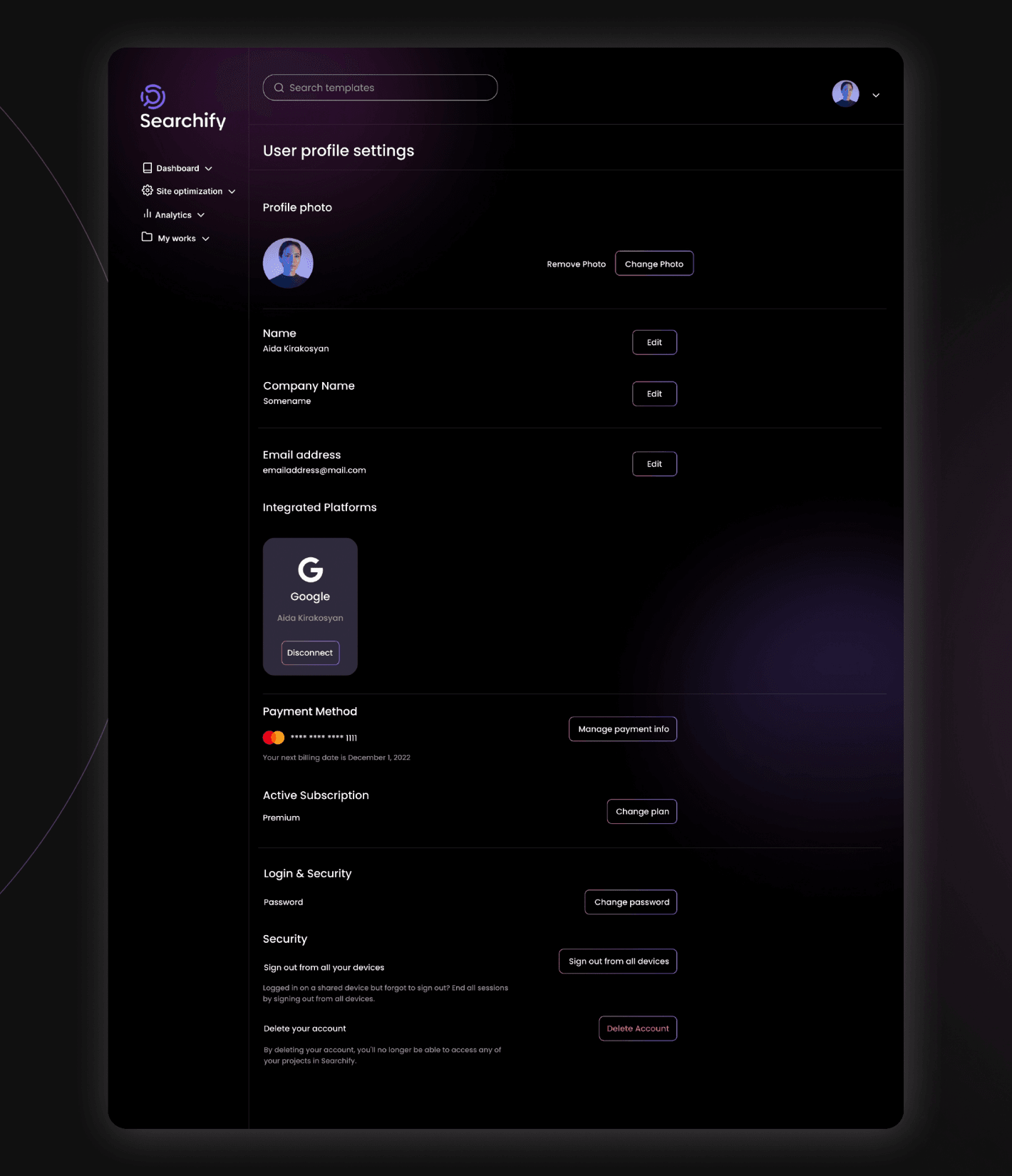
Task: Click the Google card account name
Action: click(310, 618)
